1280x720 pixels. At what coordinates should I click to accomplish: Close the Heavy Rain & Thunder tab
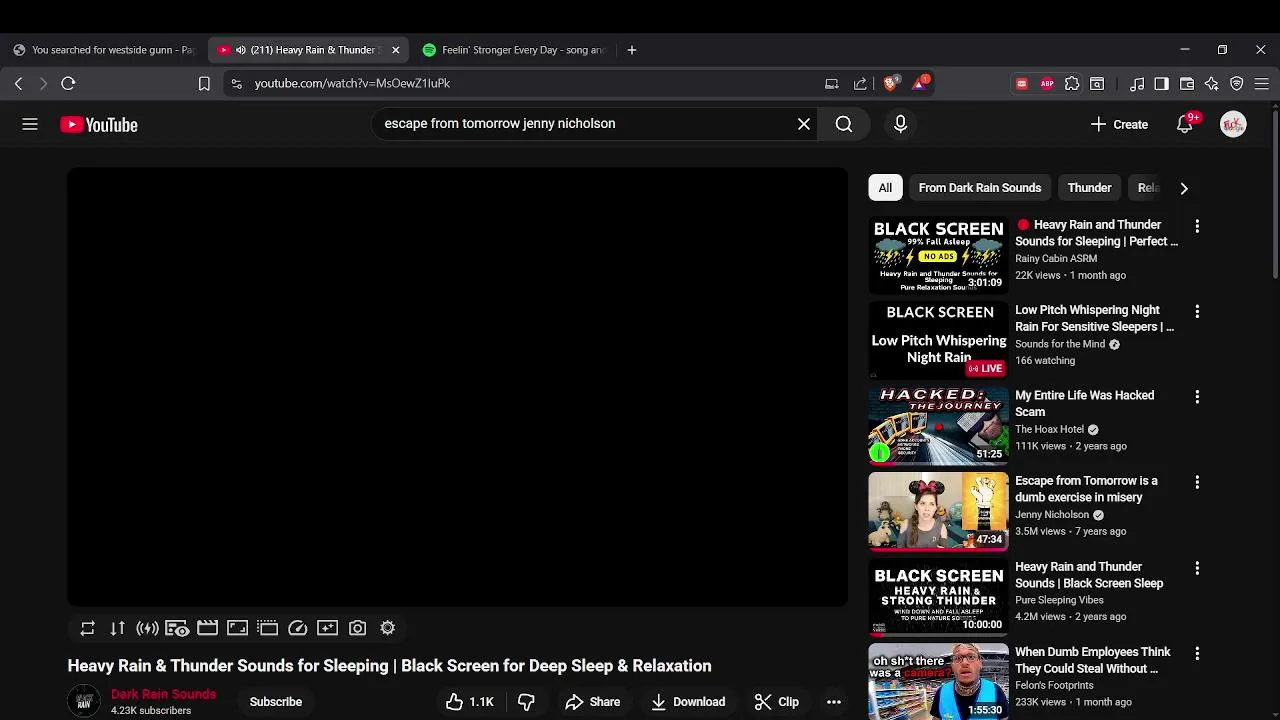tap(395, 50)
